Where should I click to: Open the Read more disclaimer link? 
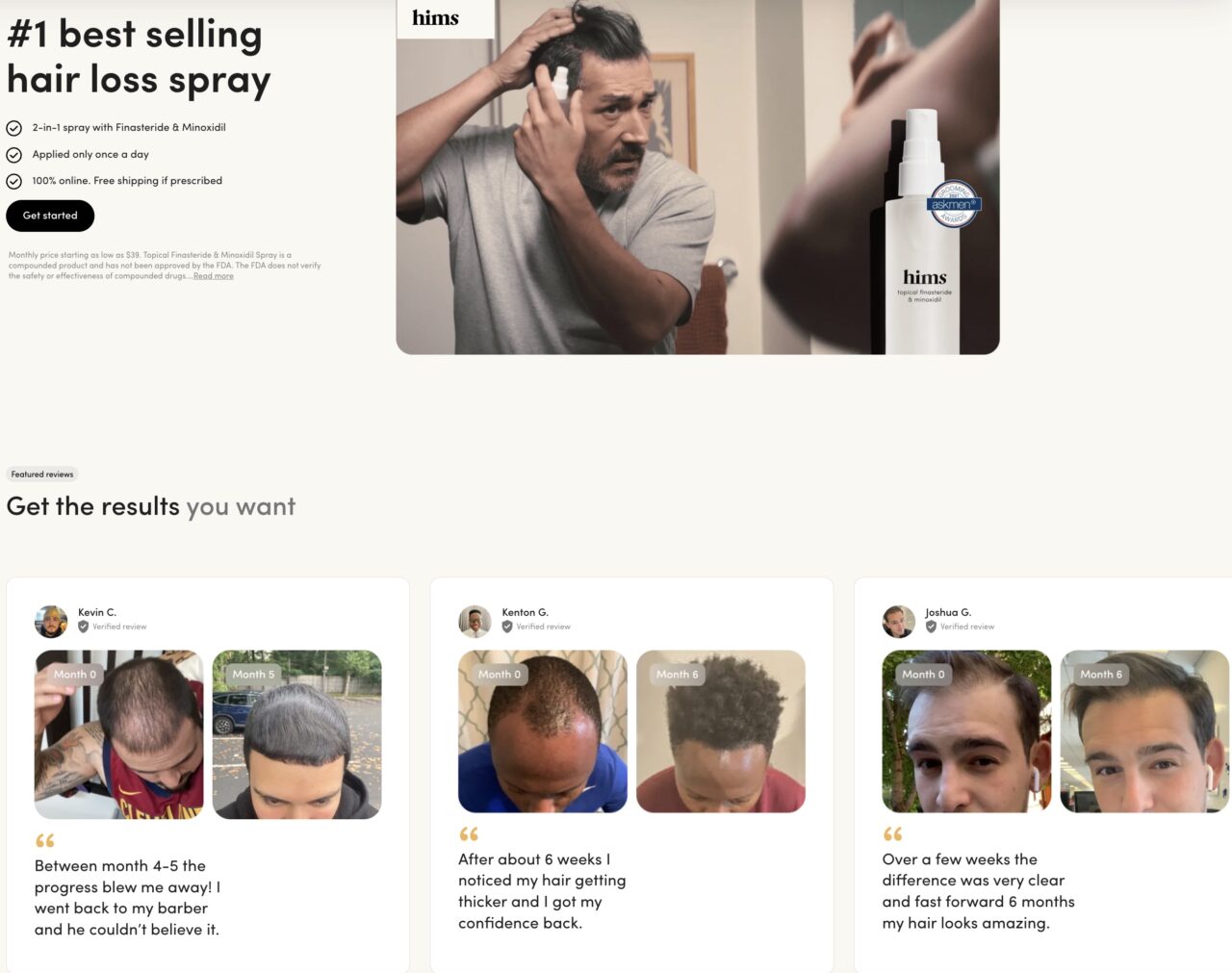pyautogui.click(x=213, y=276)
